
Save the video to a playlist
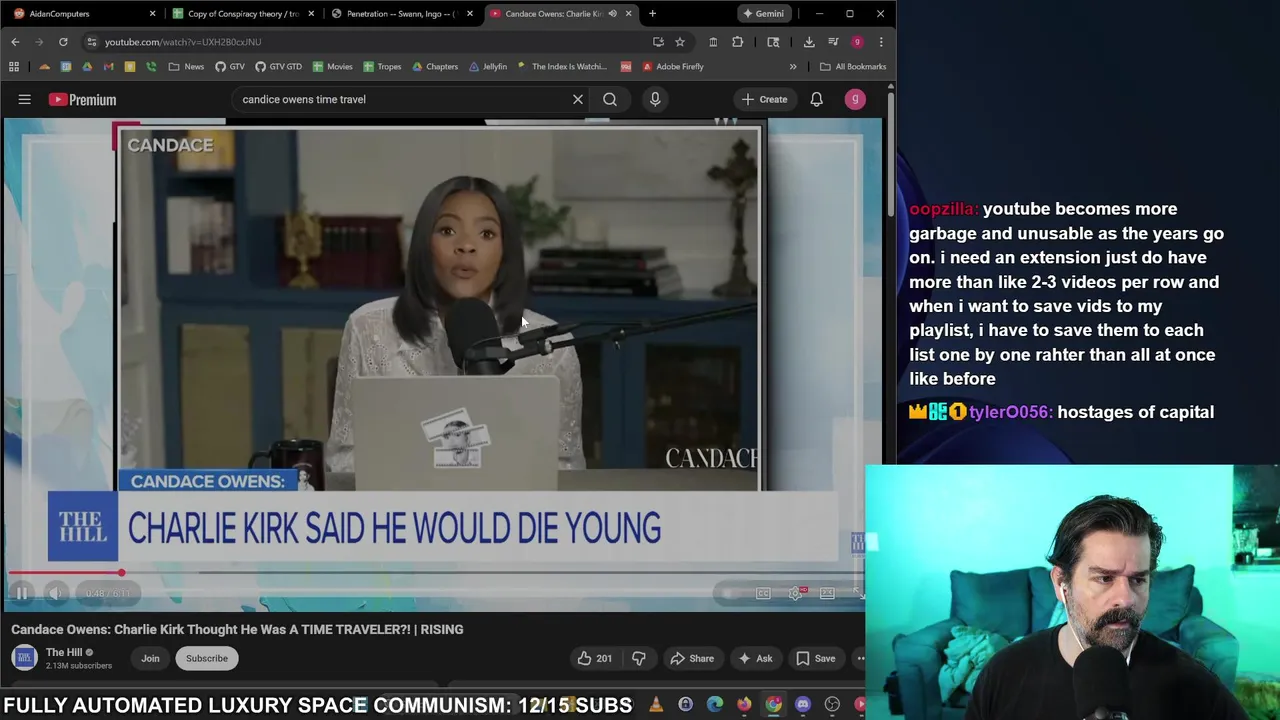[815, 658]
